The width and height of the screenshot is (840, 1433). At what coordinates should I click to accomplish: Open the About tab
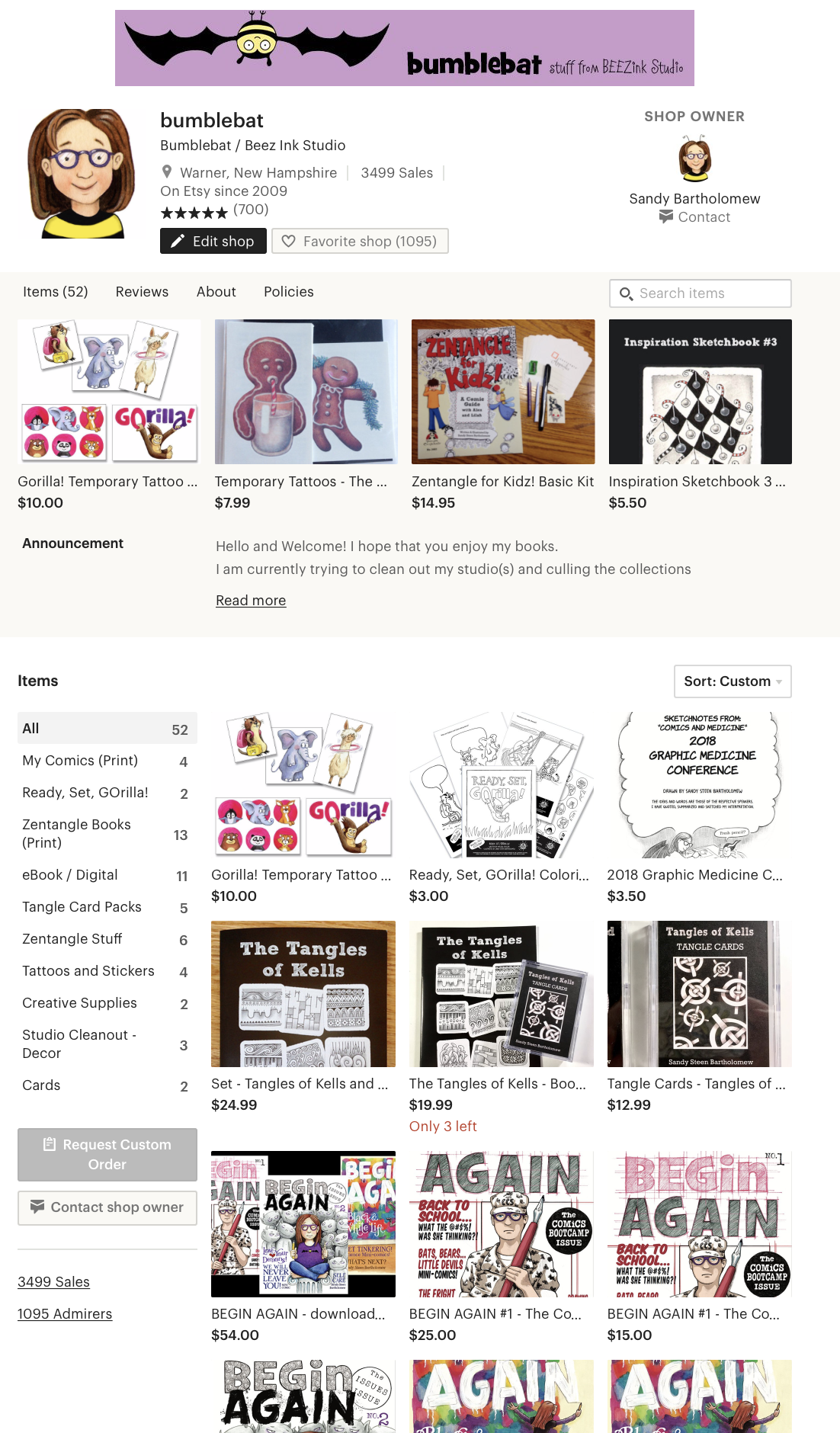point(216,292)
